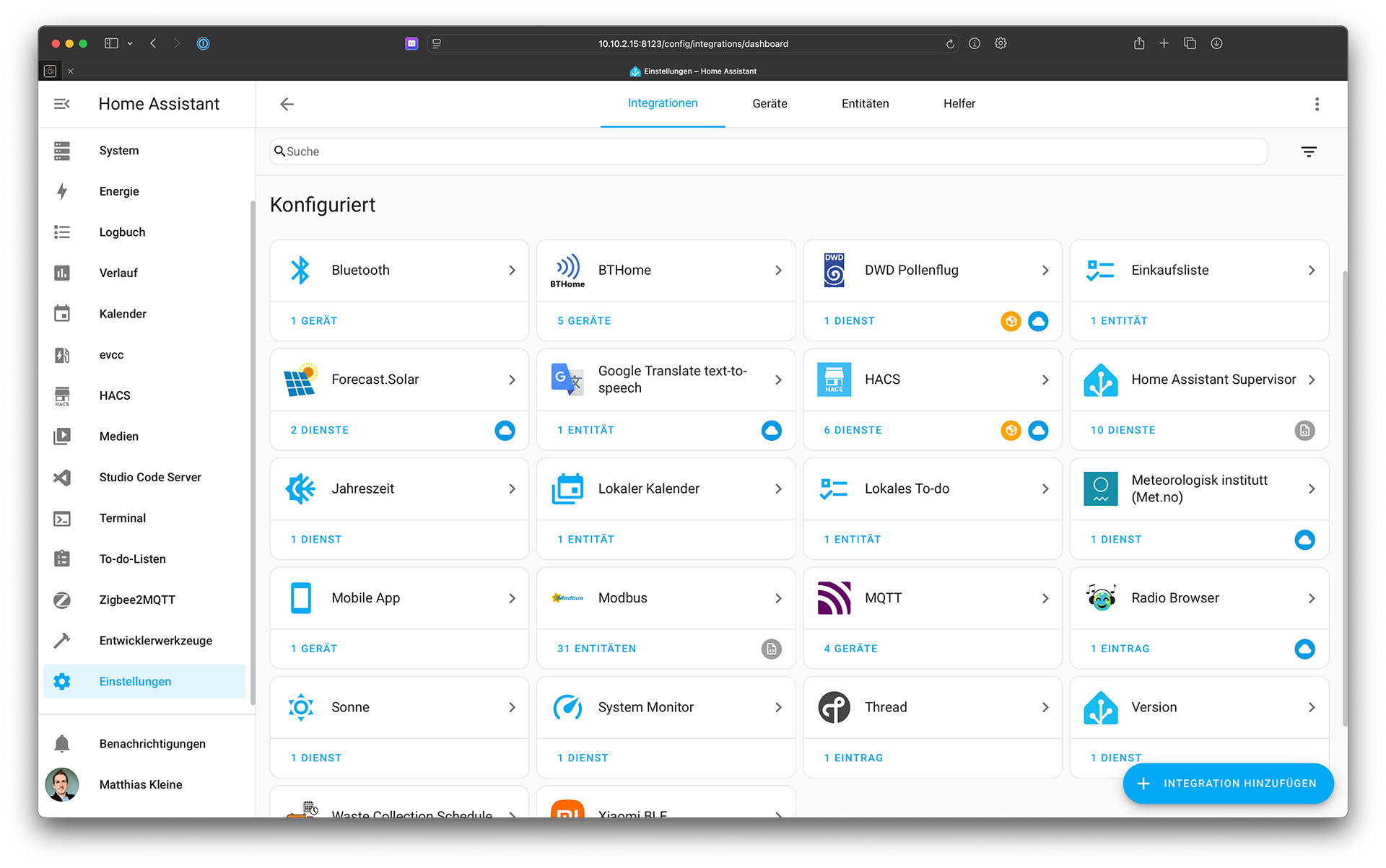Screen dimensions: 1386x868
Task: Open the evcc sidebar entry
Action: point(144,355)
